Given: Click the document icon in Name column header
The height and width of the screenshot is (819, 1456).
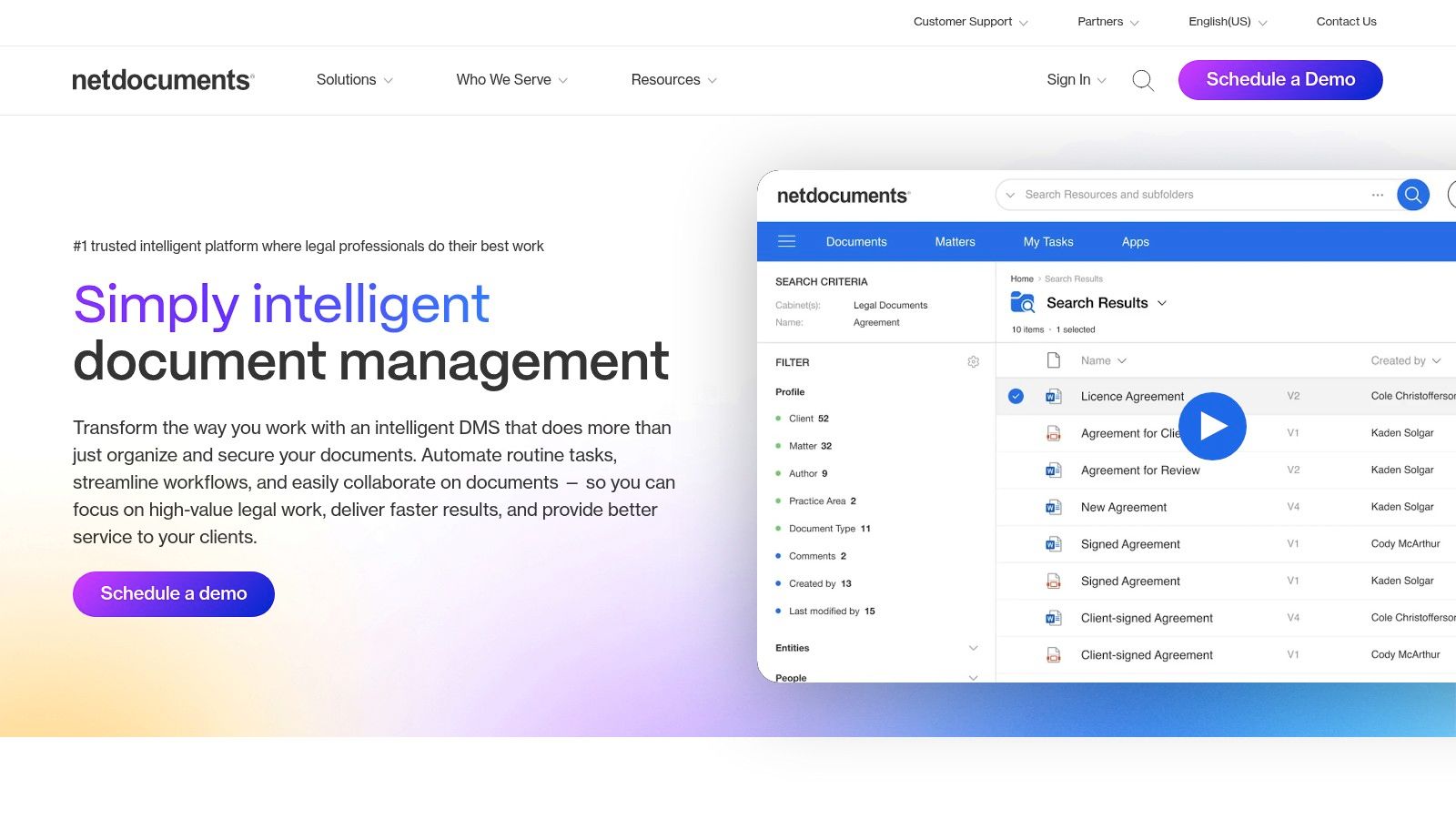Looking at the screenshot, I should pyautogui.click(x=1053, y=360).
